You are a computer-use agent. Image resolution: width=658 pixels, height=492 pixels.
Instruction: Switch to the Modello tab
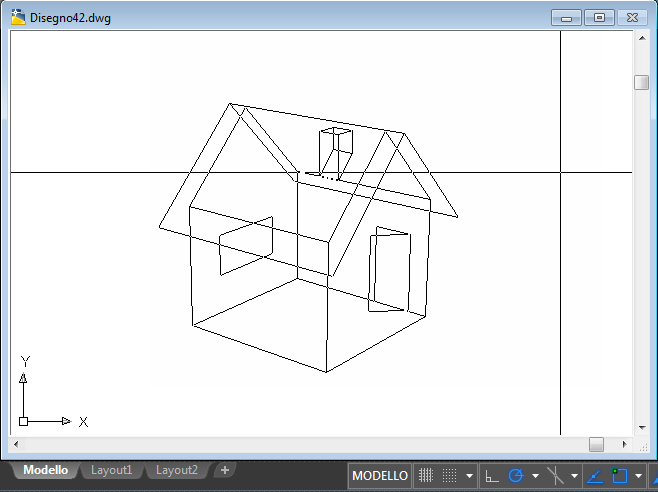pyautogui.click(x=45, y=470)
